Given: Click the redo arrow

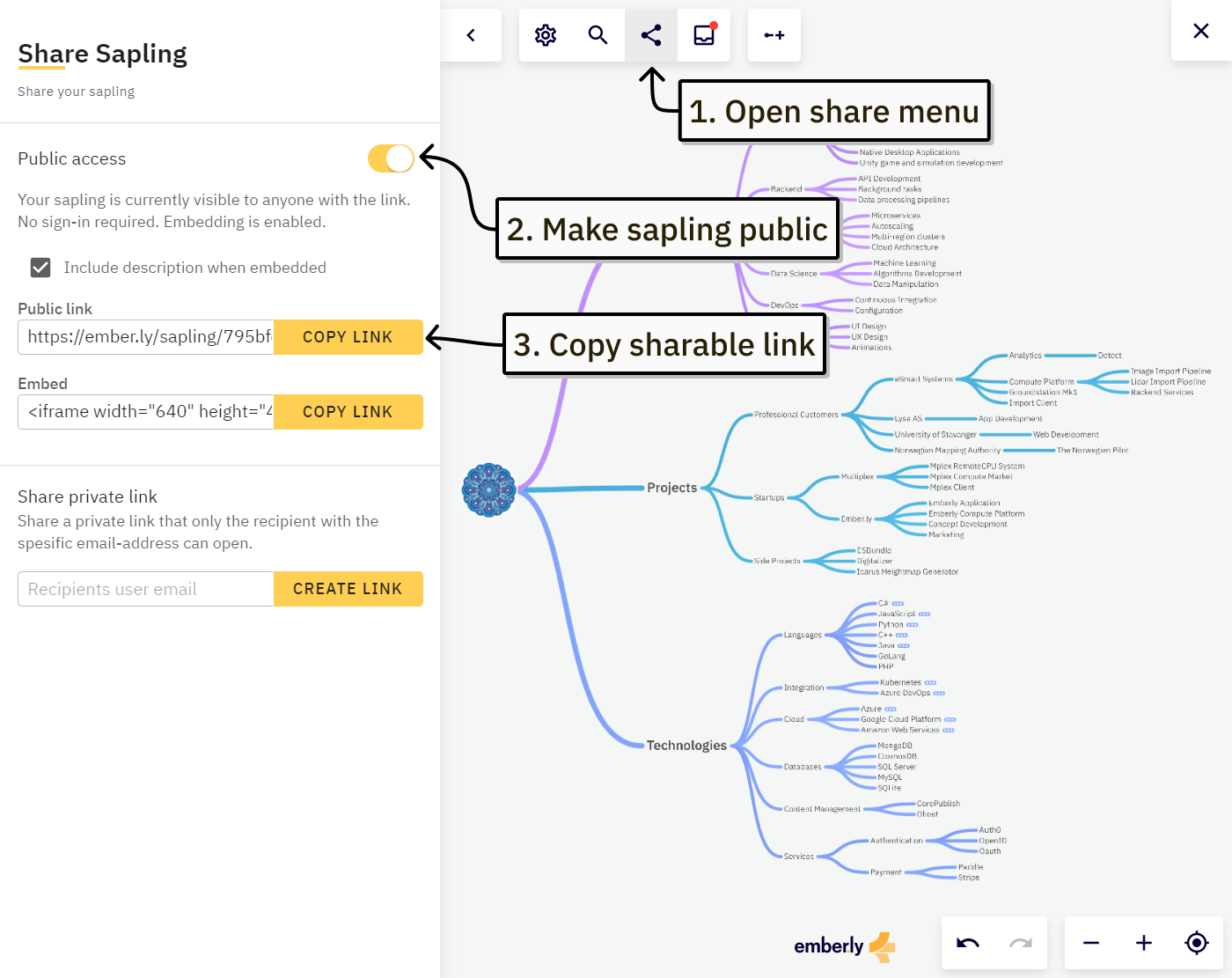Looking at the screenshot, I should (x=1021, y=943).
